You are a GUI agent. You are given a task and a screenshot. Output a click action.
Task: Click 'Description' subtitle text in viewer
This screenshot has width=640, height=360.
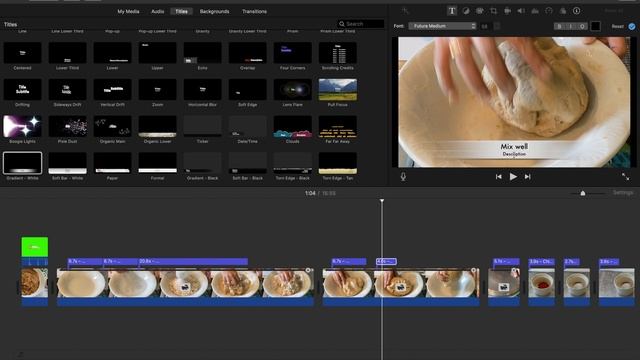click(x=514, y=154)
